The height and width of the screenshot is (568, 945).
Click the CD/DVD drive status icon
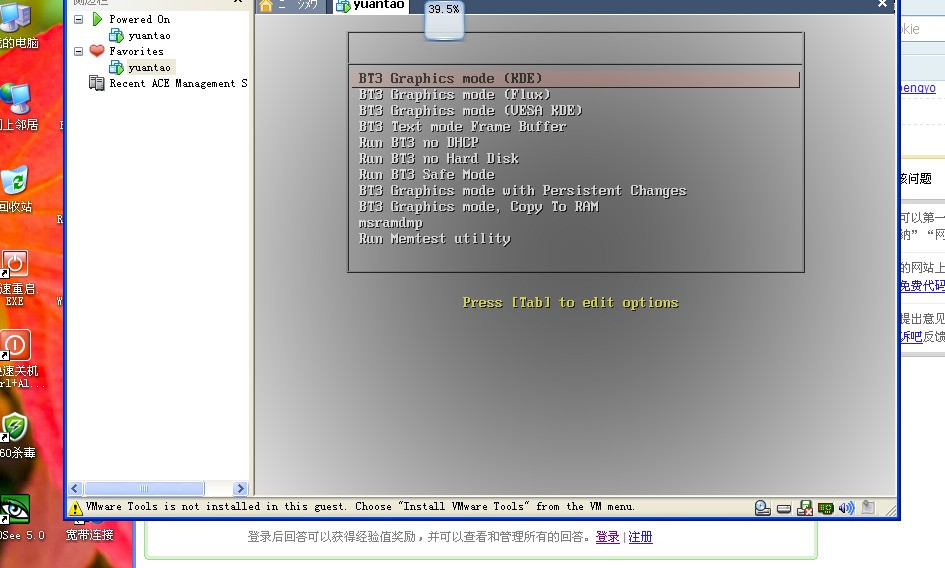click(x=762, y=508)
